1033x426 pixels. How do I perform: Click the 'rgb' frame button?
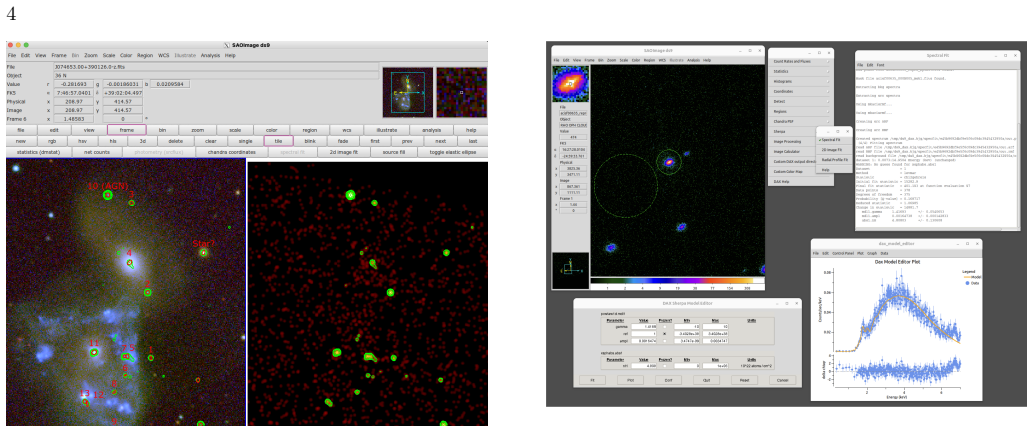(51, 141)
